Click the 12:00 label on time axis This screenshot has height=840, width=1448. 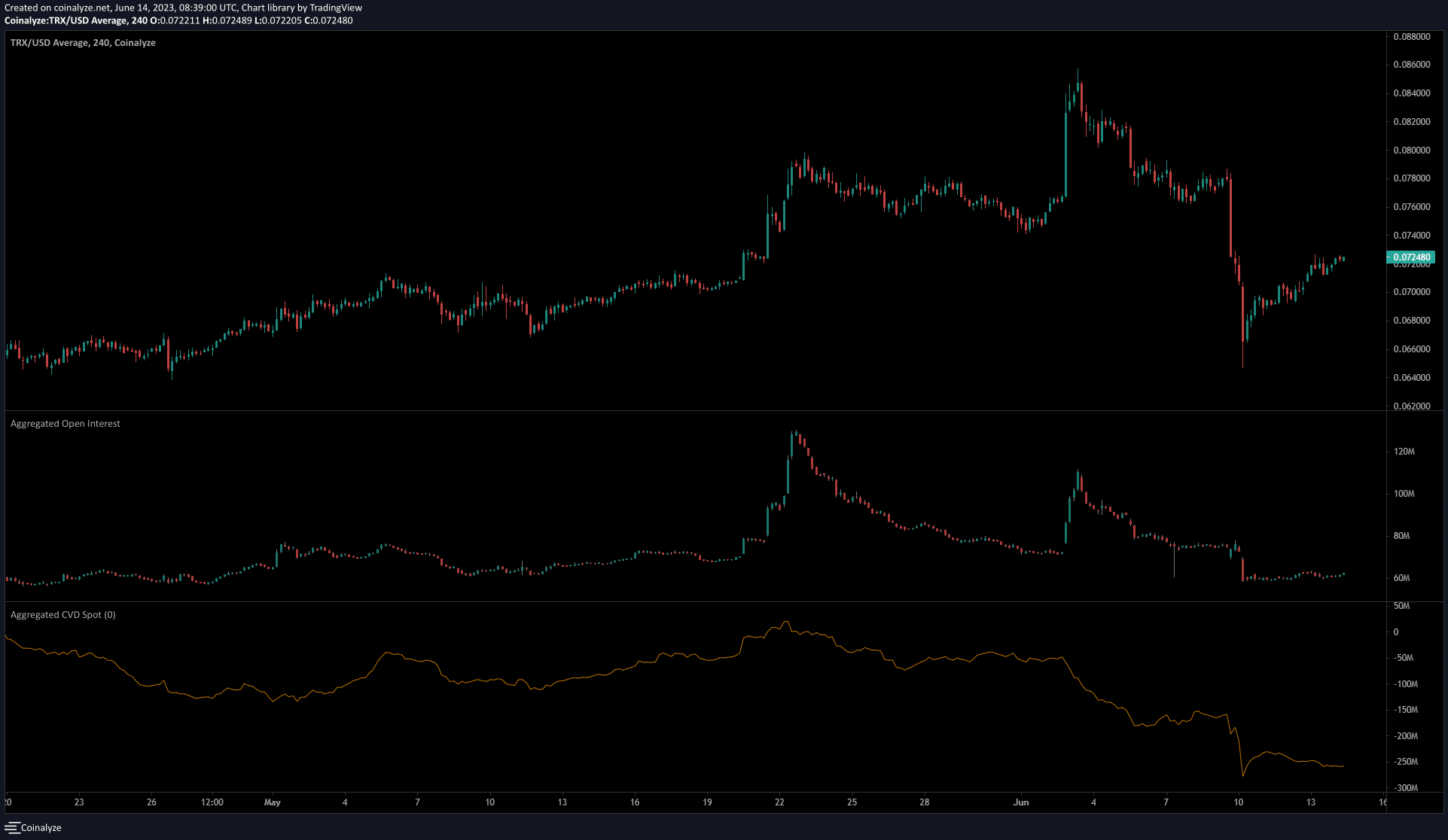tap(212, 802)
